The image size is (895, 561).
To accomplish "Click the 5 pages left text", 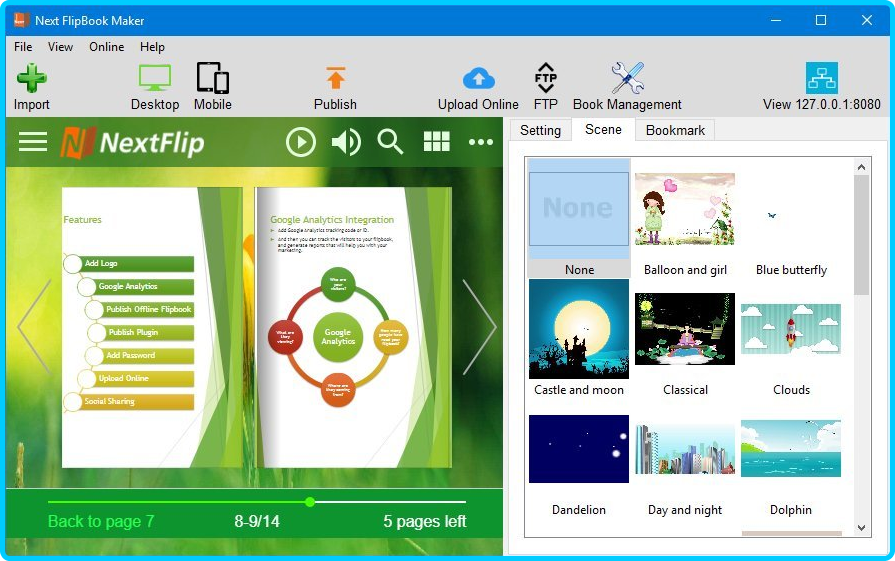I will [x=425, y=521].
